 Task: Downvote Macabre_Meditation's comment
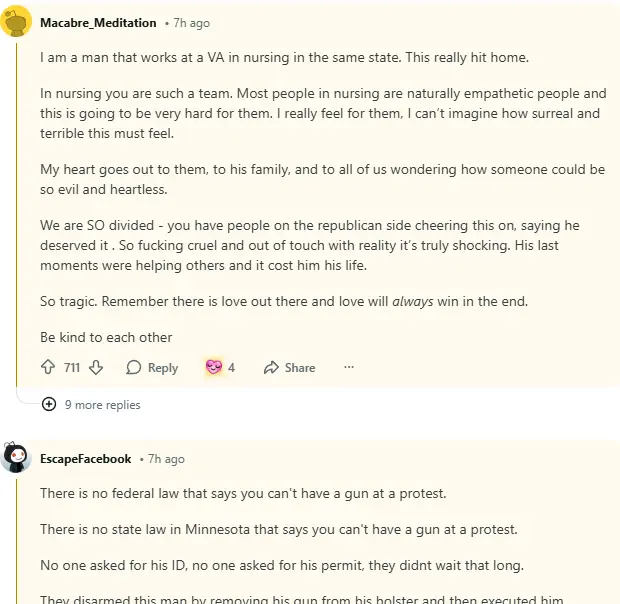click(96, 368)
